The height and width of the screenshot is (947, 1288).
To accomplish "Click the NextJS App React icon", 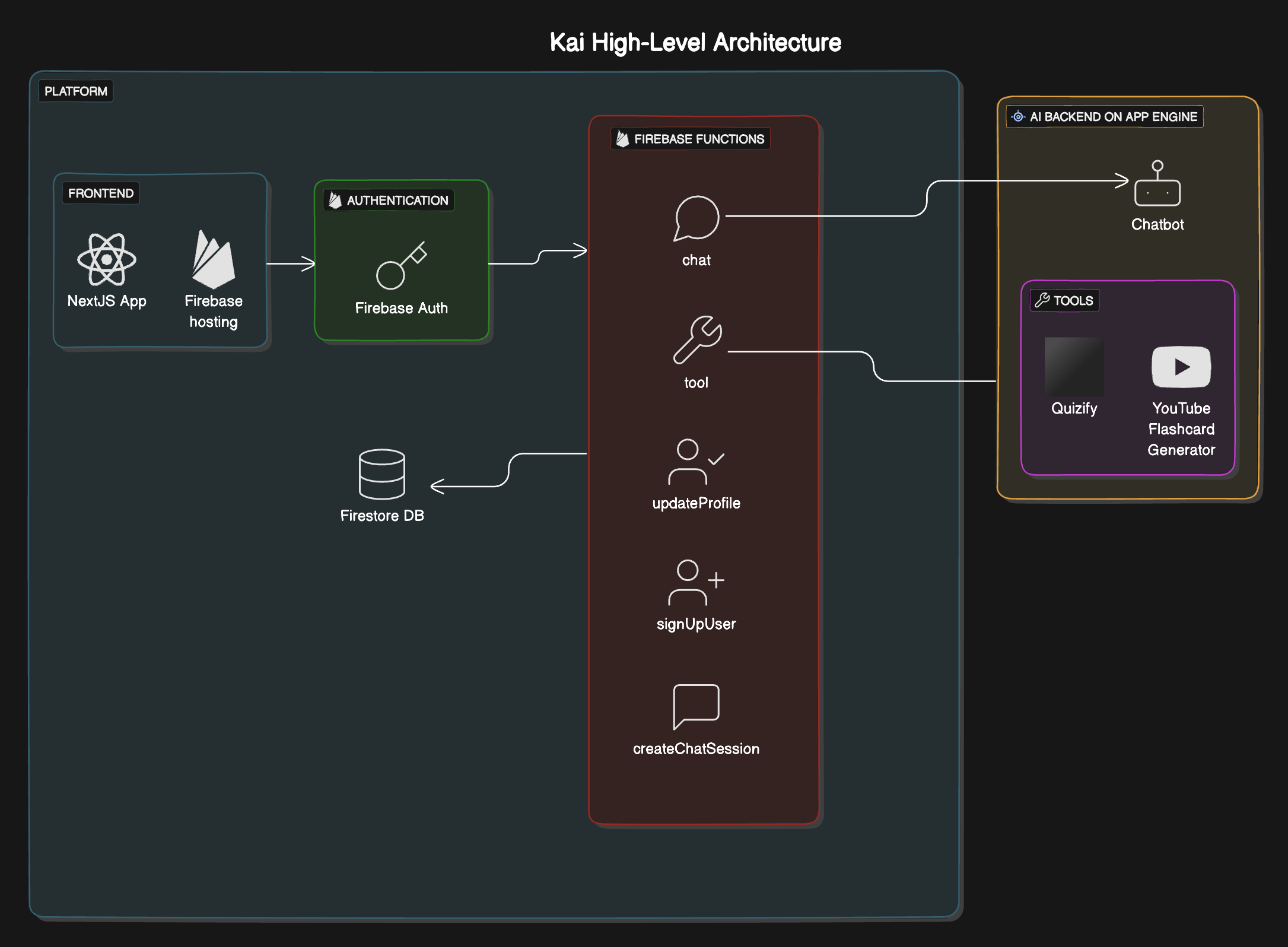I will pyautogui.click(x=107, y=259).
